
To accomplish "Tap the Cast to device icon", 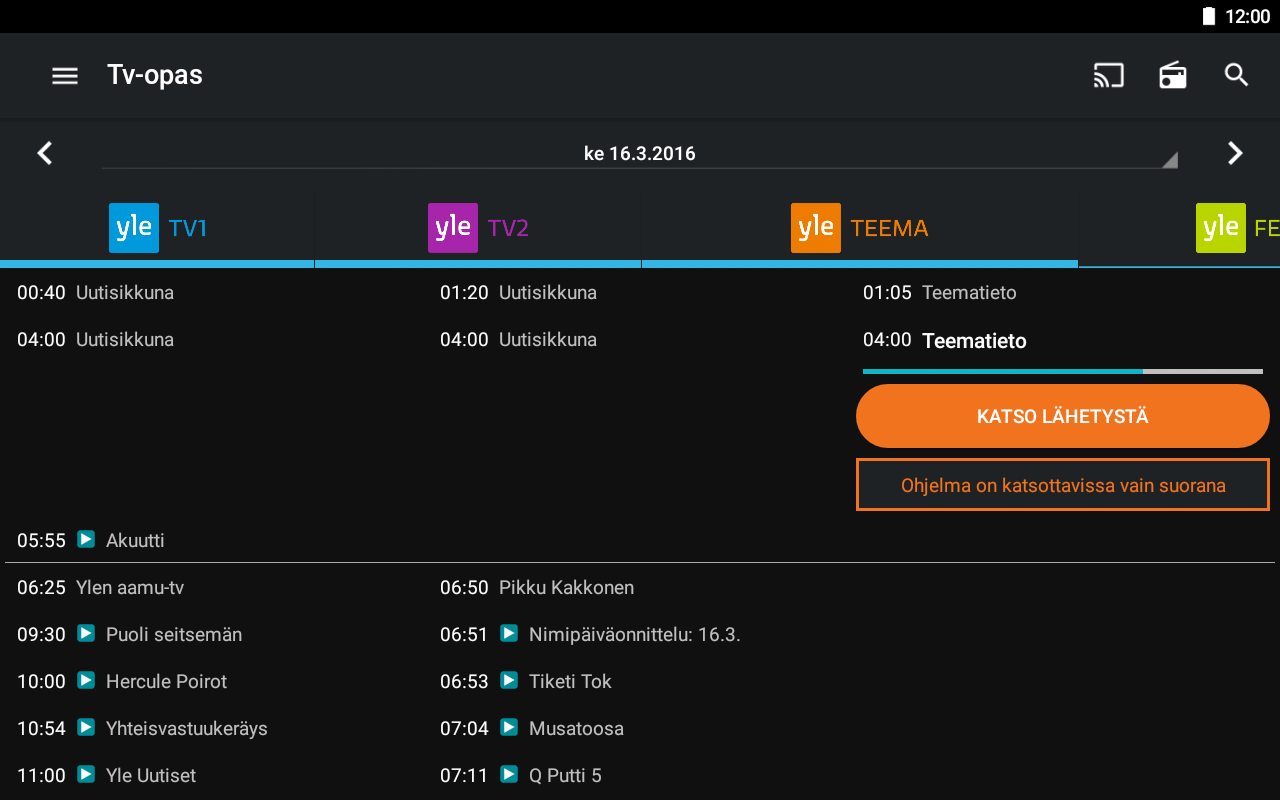I will (x=1109, y=76).
